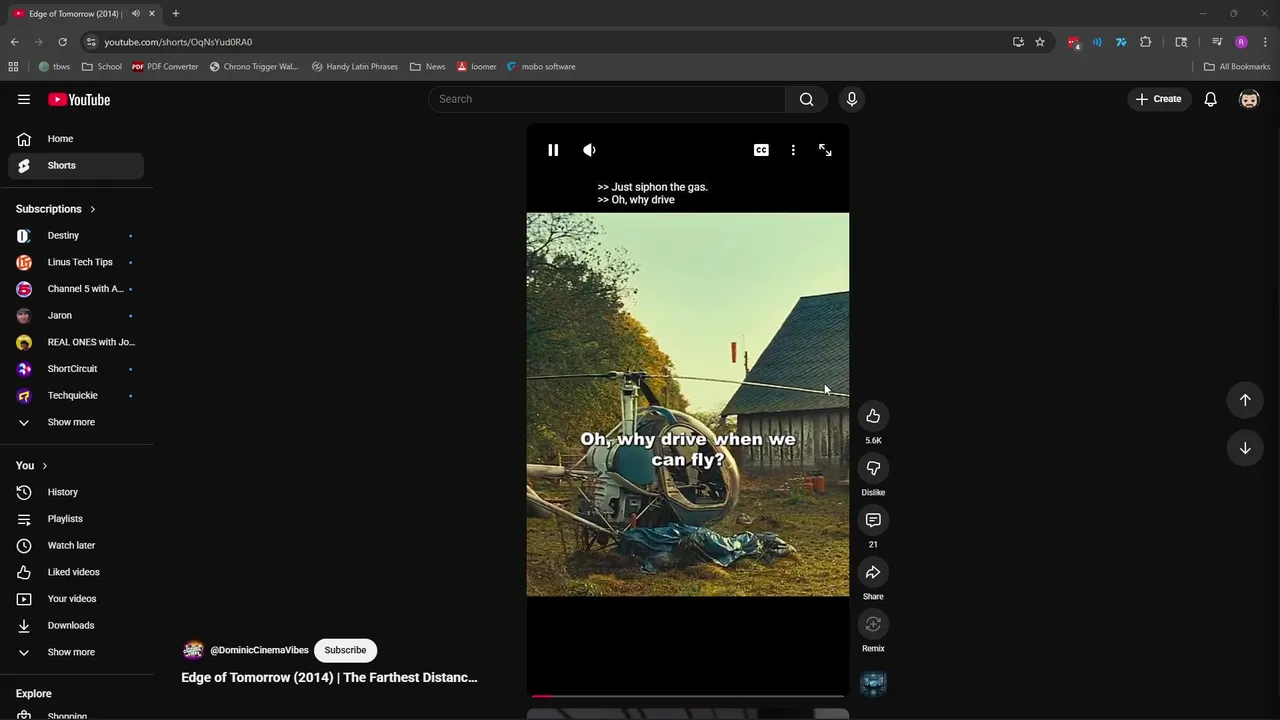Open the Chrome apps grid

pos(13,67)
